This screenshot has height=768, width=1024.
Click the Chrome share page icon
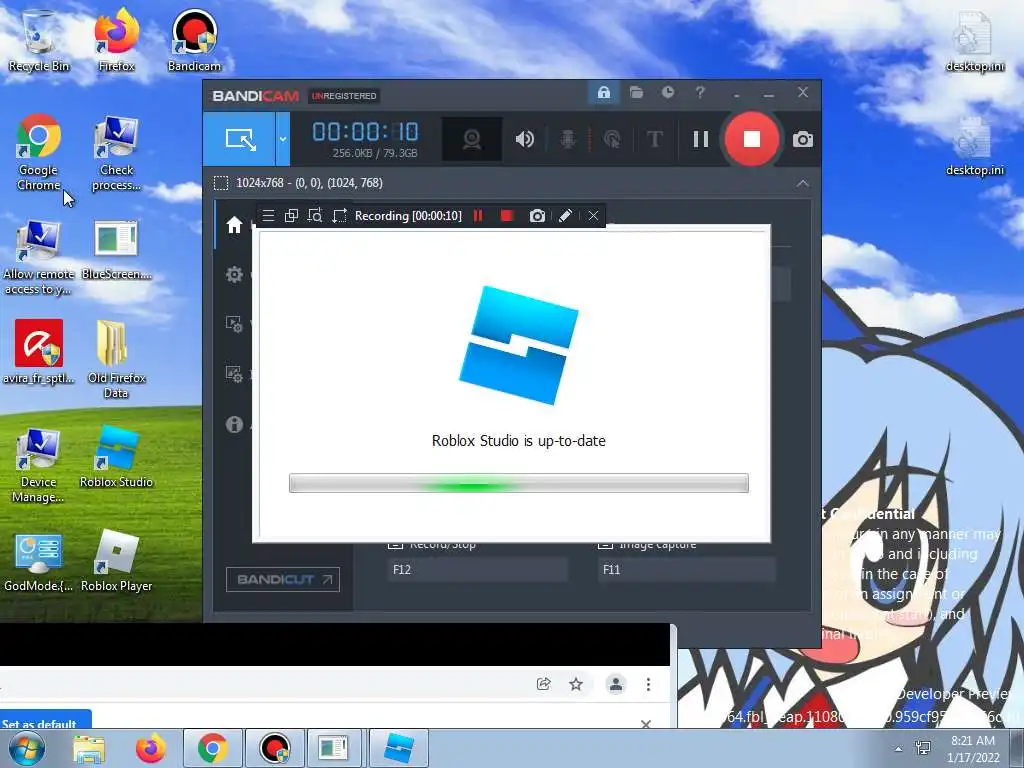tap(543, 684)
